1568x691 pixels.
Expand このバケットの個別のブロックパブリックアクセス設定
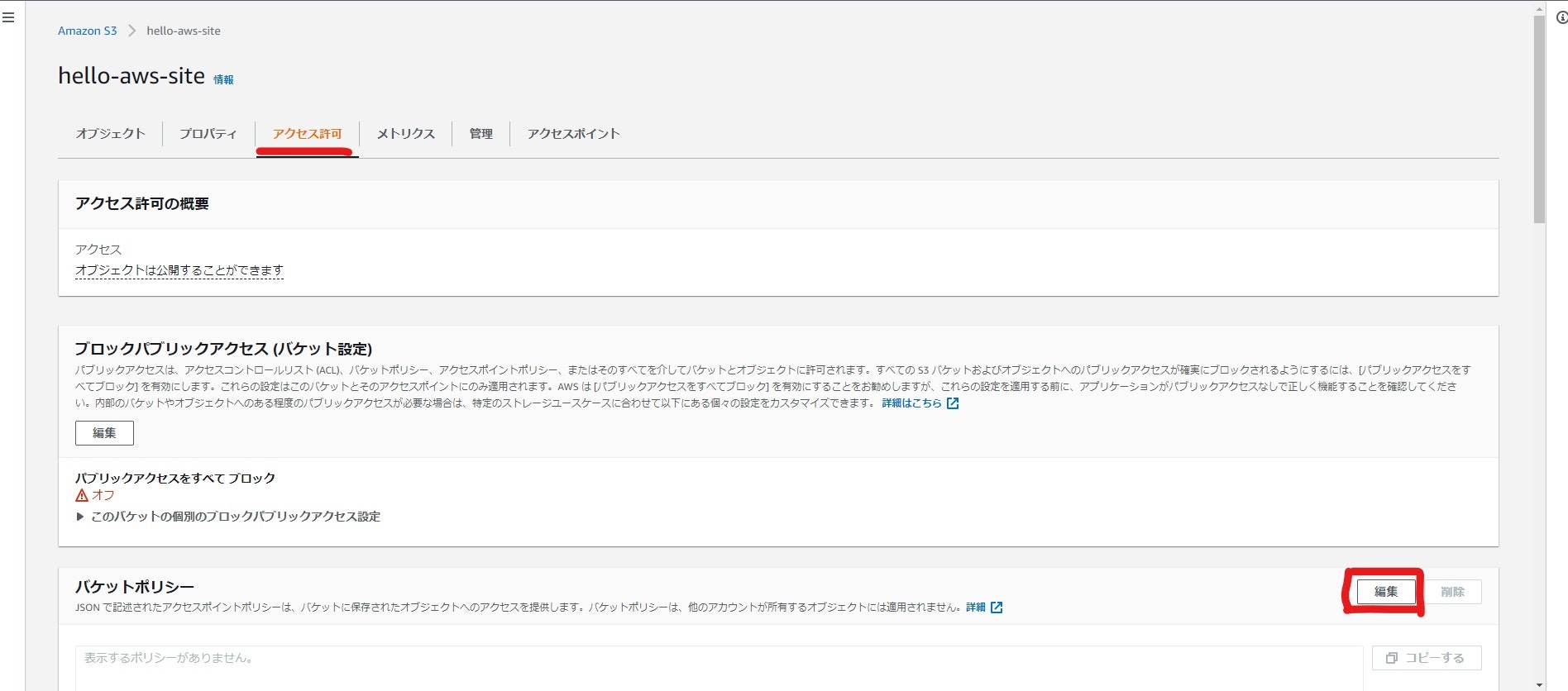(x=228, y=517)
